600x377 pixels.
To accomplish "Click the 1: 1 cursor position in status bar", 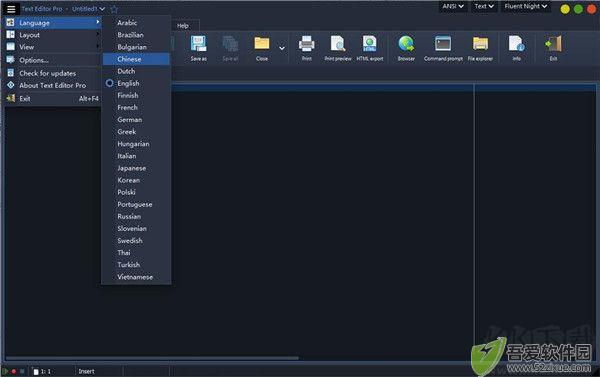I will 46,372.
